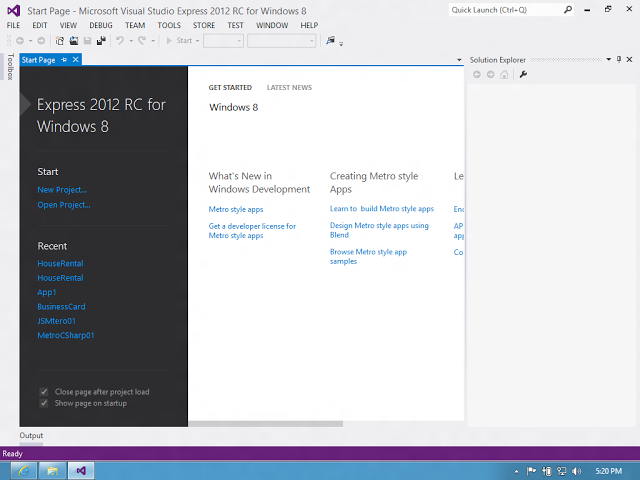Open the Undo history dropdown arrow
Screen dimensions: 640x480
coord(131,41)
